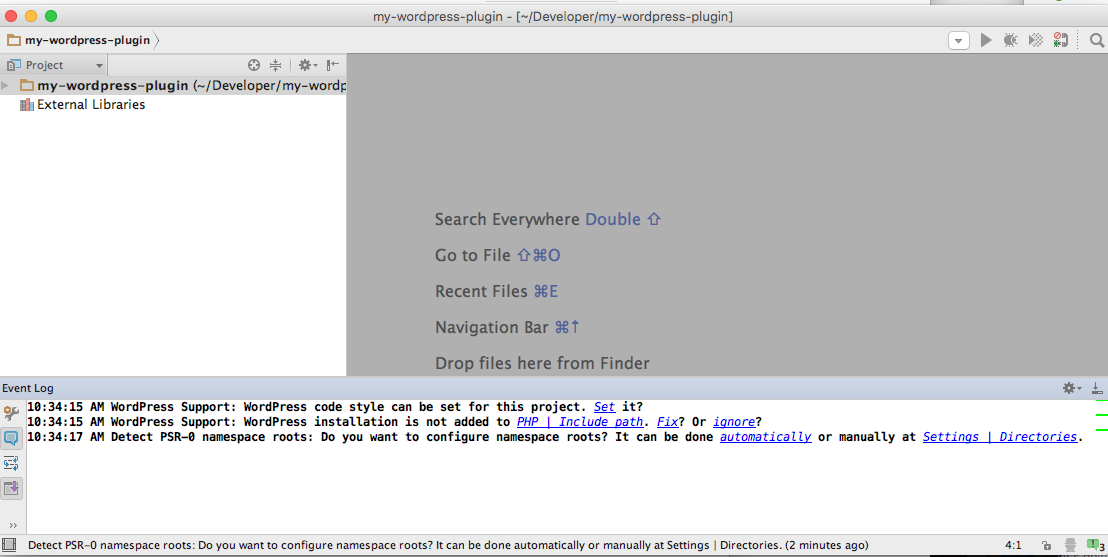Click the Event Log panel title
Image resolution: width=1108 pixels, height=557 pixels.
click(28, 388)
